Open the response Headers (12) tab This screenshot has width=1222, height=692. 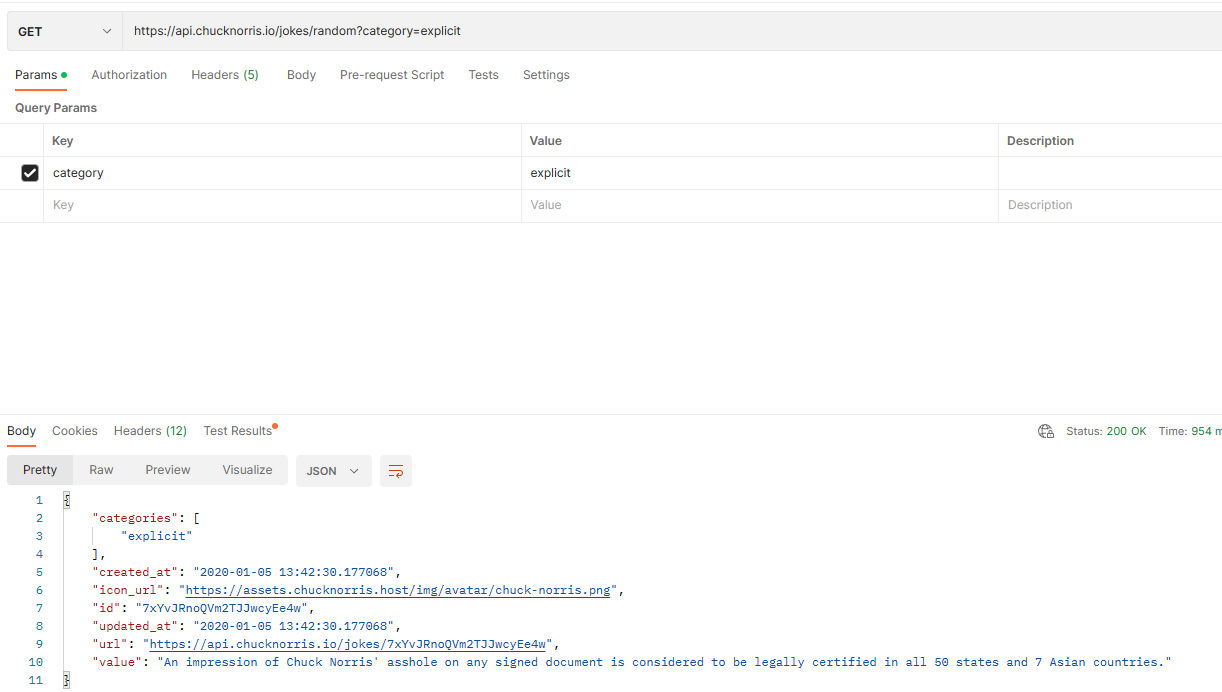[150, 431]
